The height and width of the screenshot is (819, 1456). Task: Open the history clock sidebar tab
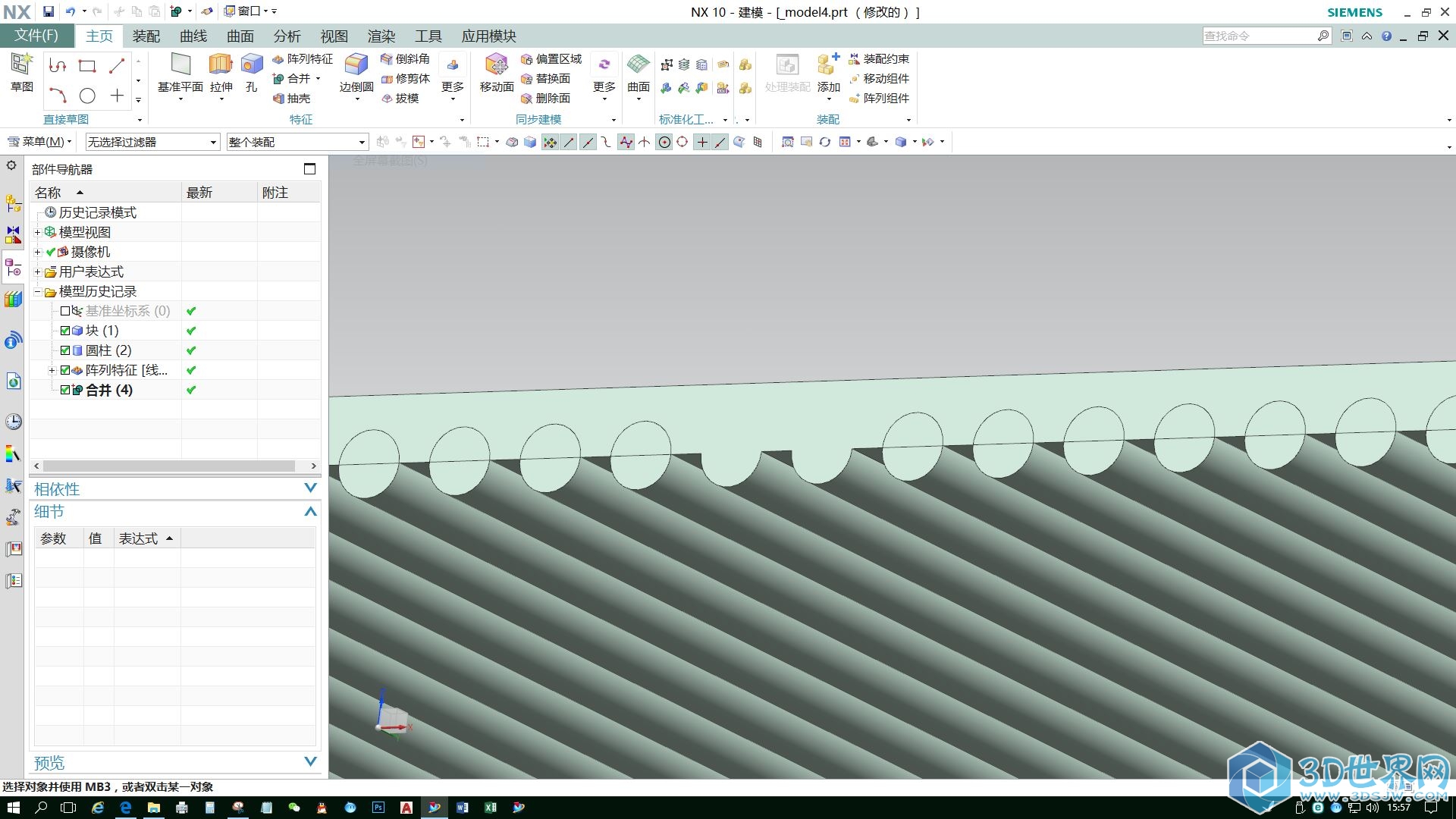pyautogui.click(x=13, y=422)
